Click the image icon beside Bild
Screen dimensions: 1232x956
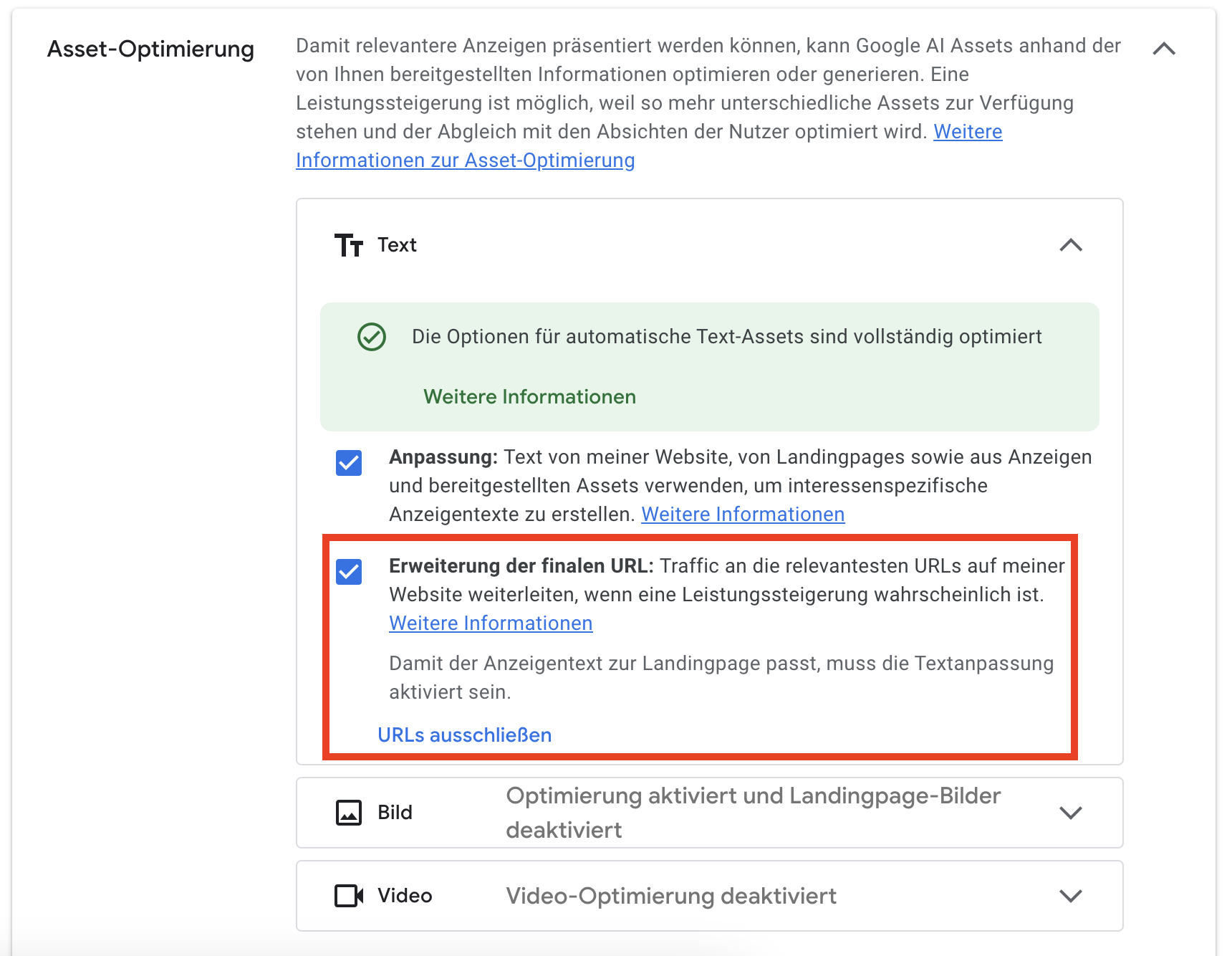349,812
